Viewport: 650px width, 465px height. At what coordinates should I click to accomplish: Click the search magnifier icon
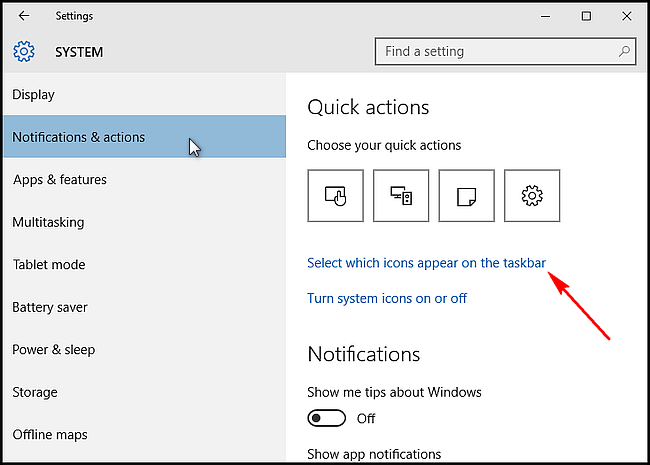624,51
